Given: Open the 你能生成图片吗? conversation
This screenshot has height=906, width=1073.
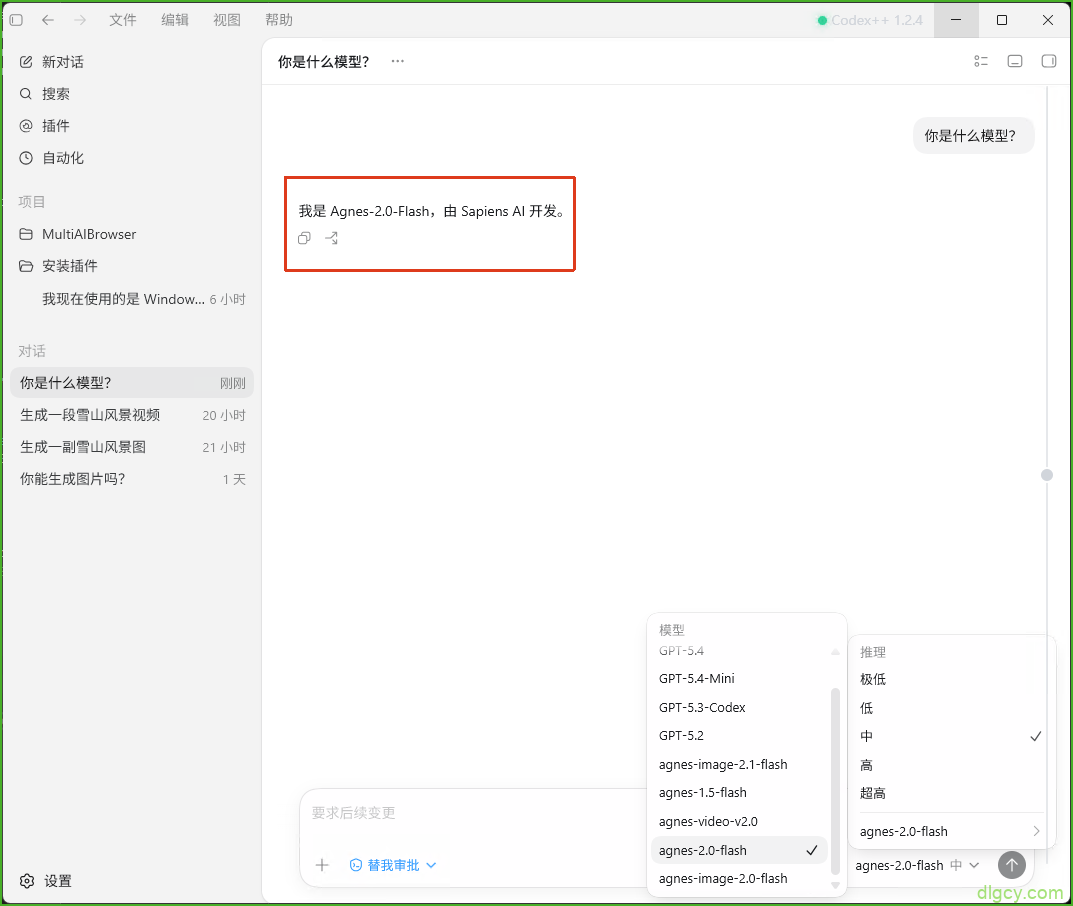Looking at the screenshot, I should pos(132,479).
